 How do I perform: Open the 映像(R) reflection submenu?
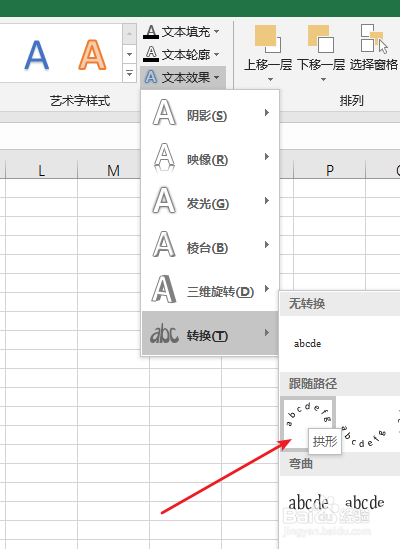210,157
